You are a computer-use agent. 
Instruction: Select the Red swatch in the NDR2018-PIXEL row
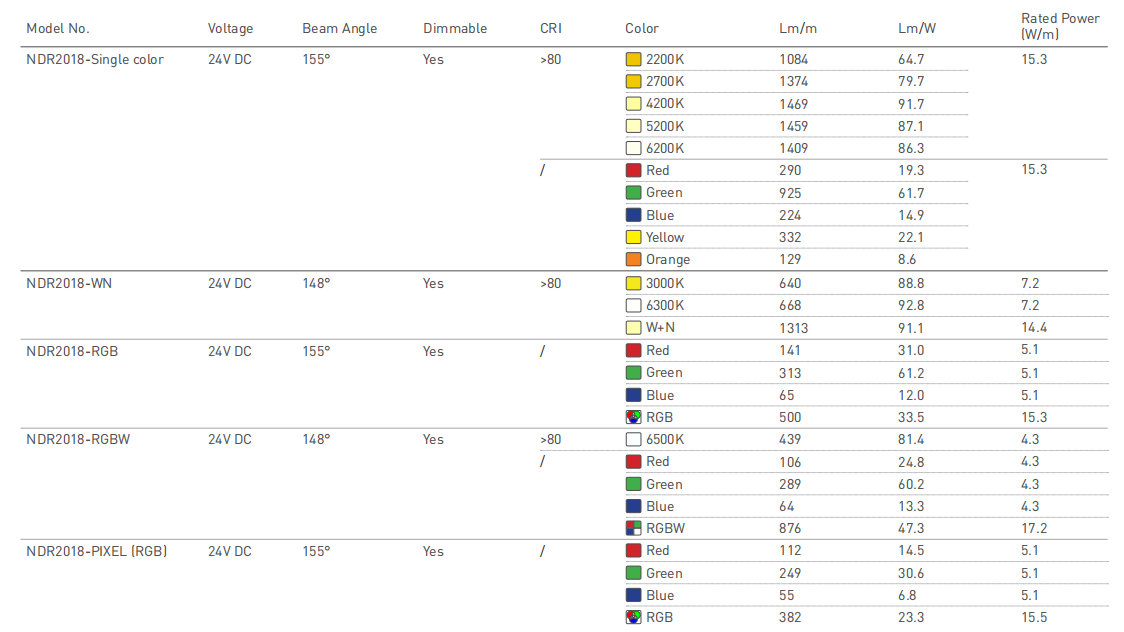click(633, 550)
